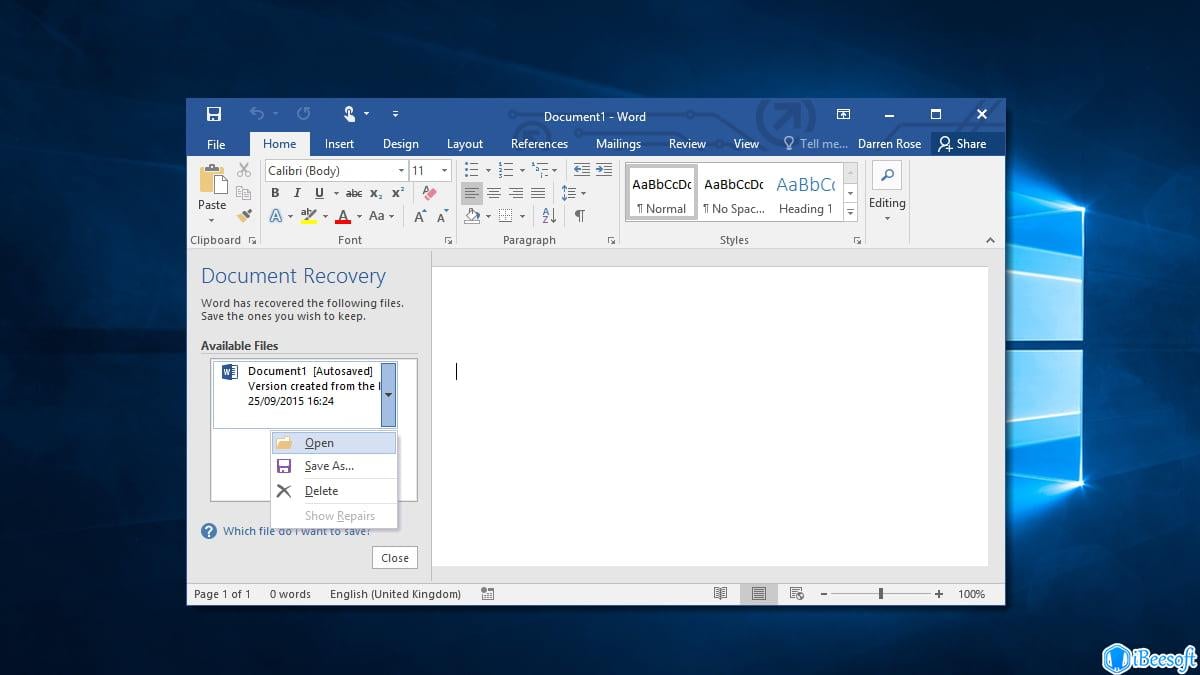Toggle Bold formatting
Screen dimensions: 1200x675
coord(275,193)
